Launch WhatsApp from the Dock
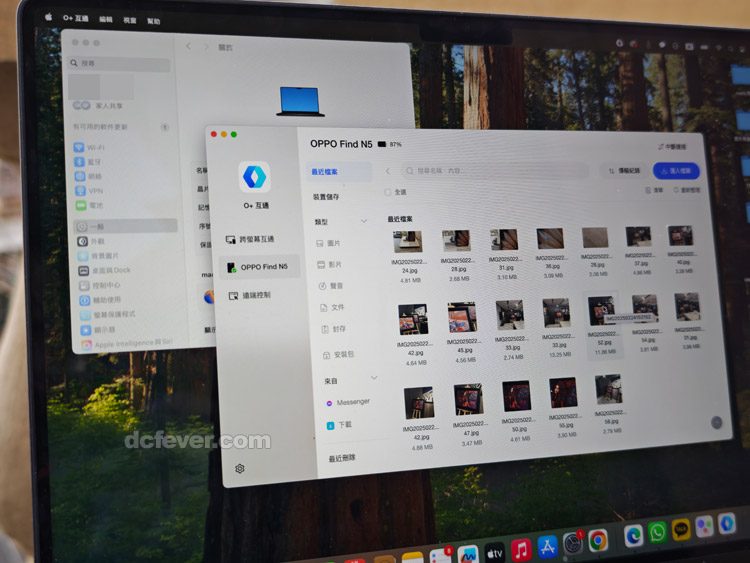Image resolution: width=750 pixels, height=563 pixels. click(x=657, y=532)
